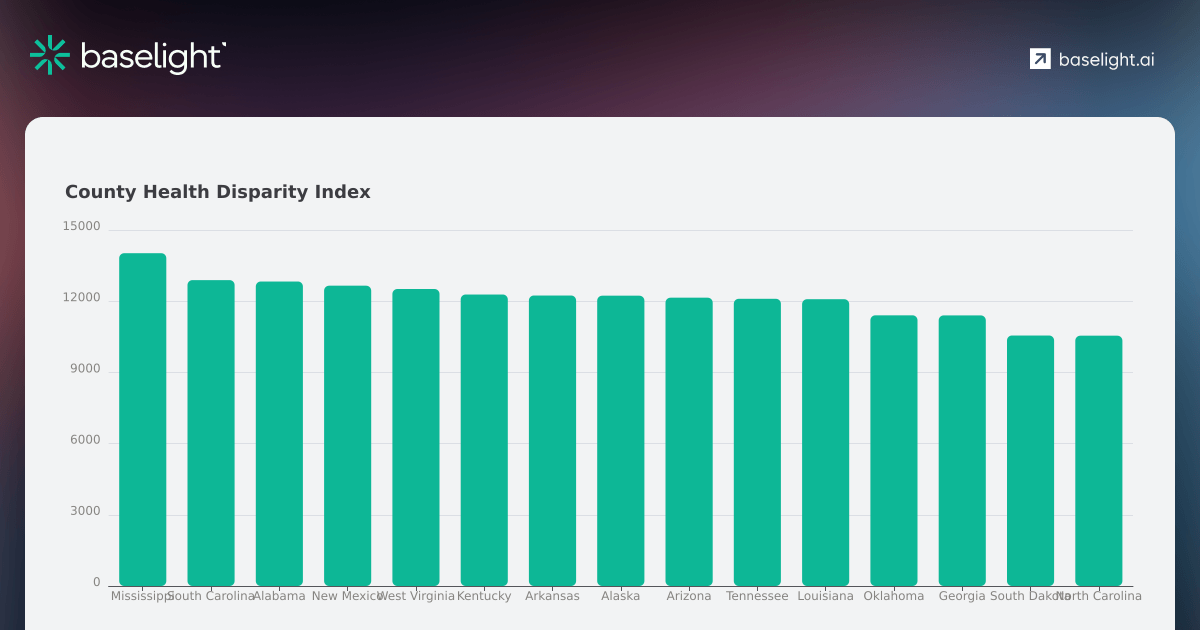
Task: Click the Mississippi axis label
Action: (x=142, y=596)
